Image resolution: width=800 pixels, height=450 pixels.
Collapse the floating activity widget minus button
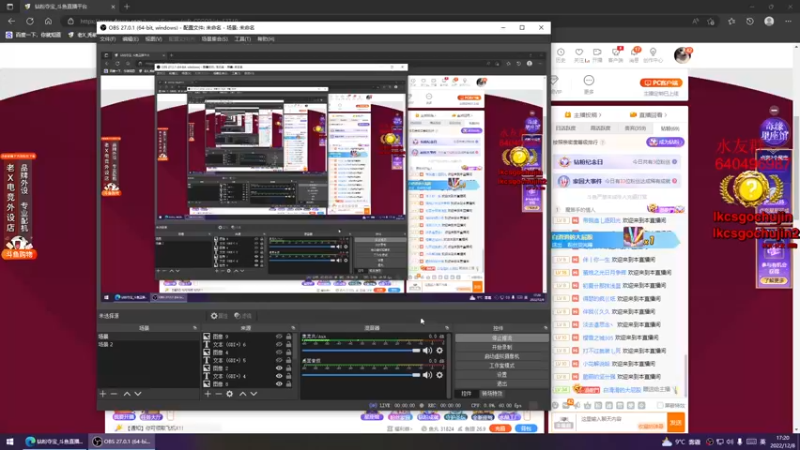[774, 110]
